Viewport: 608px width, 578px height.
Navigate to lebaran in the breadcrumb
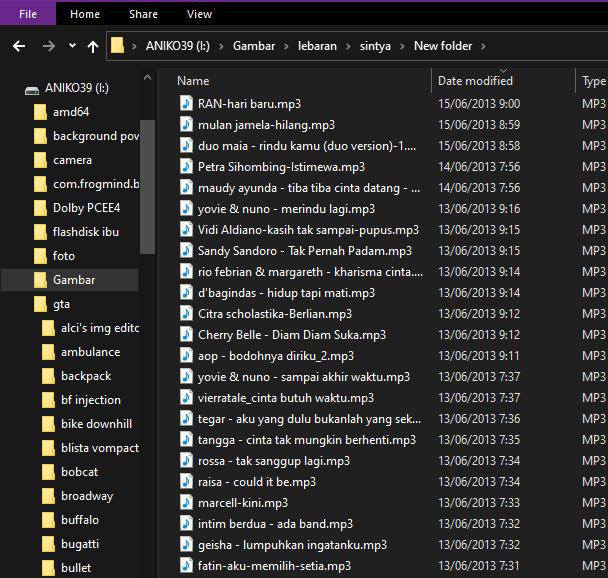click(x=317, y=46)
